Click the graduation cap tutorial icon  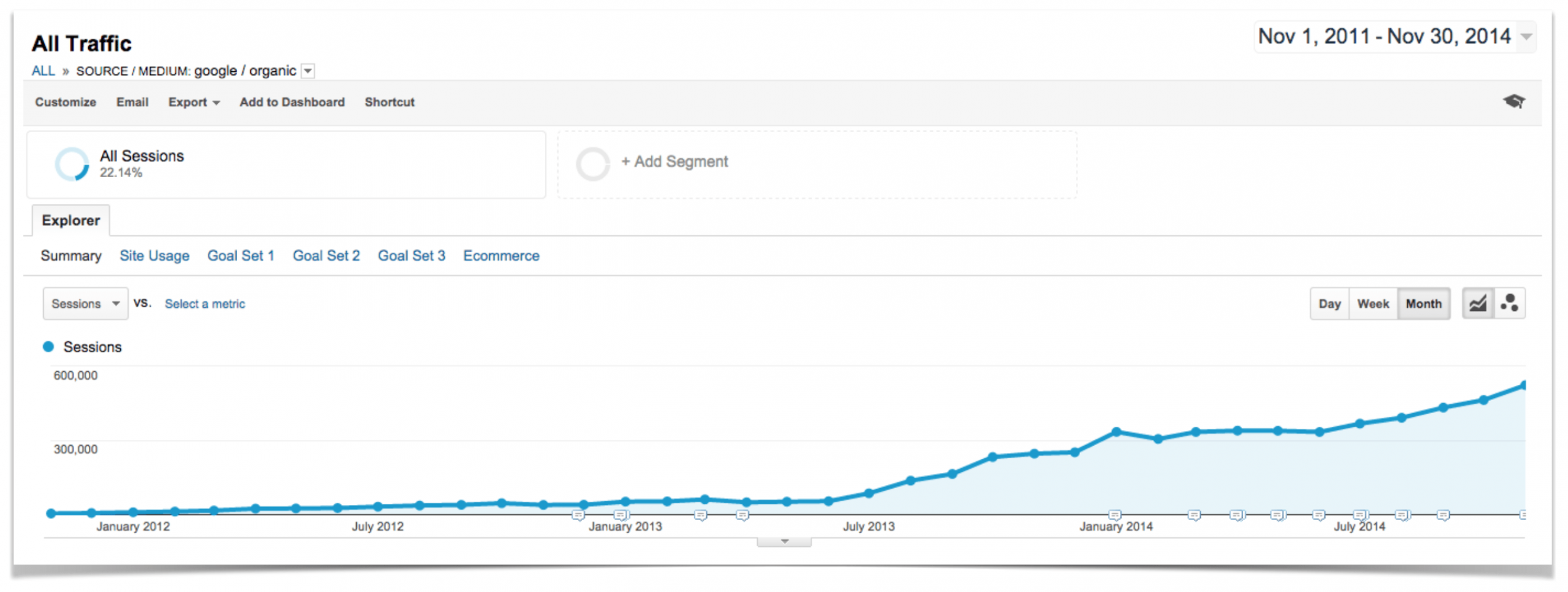pyautogui.click(x=1514, y=101)
